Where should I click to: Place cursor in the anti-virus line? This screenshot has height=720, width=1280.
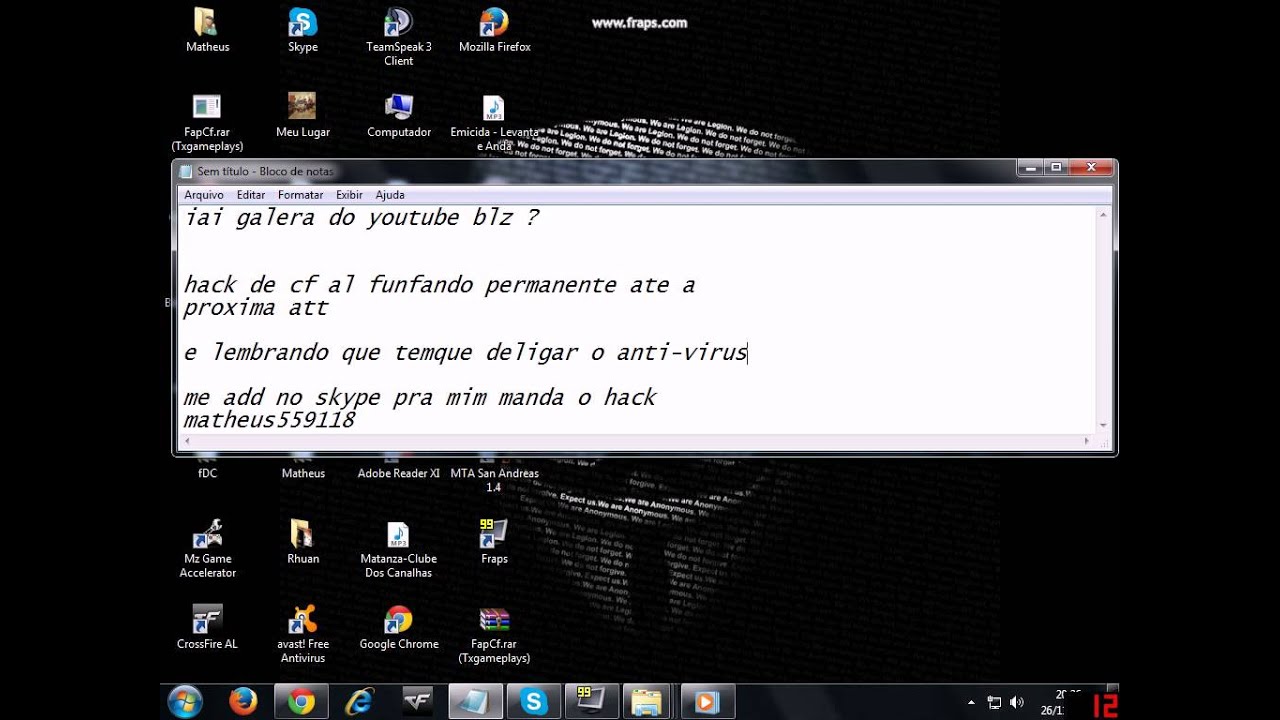coord(465,352)
